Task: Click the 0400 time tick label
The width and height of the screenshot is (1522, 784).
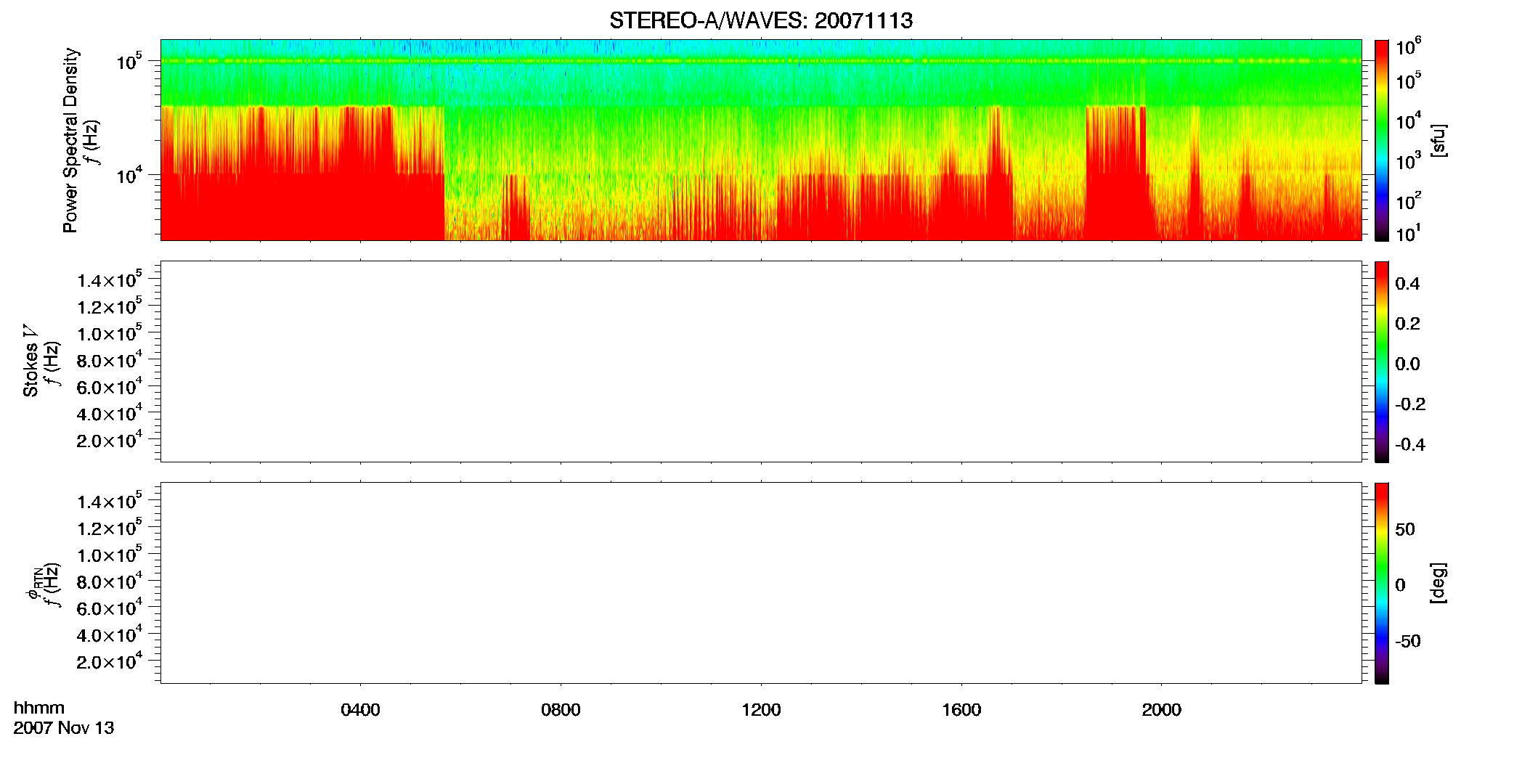Action: tap(360, 710)
